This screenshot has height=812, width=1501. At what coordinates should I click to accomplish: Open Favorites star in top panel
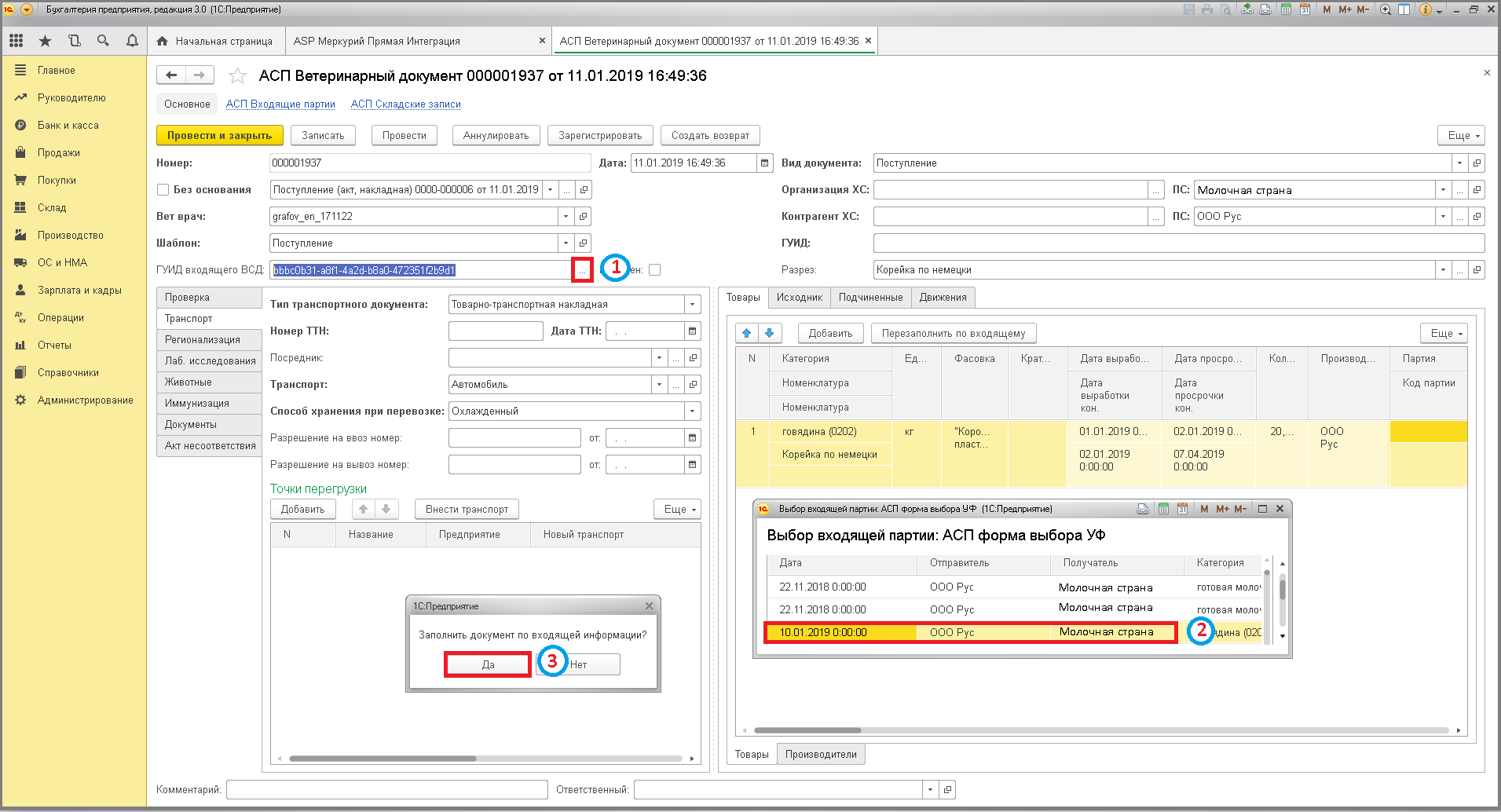point(45,41)
